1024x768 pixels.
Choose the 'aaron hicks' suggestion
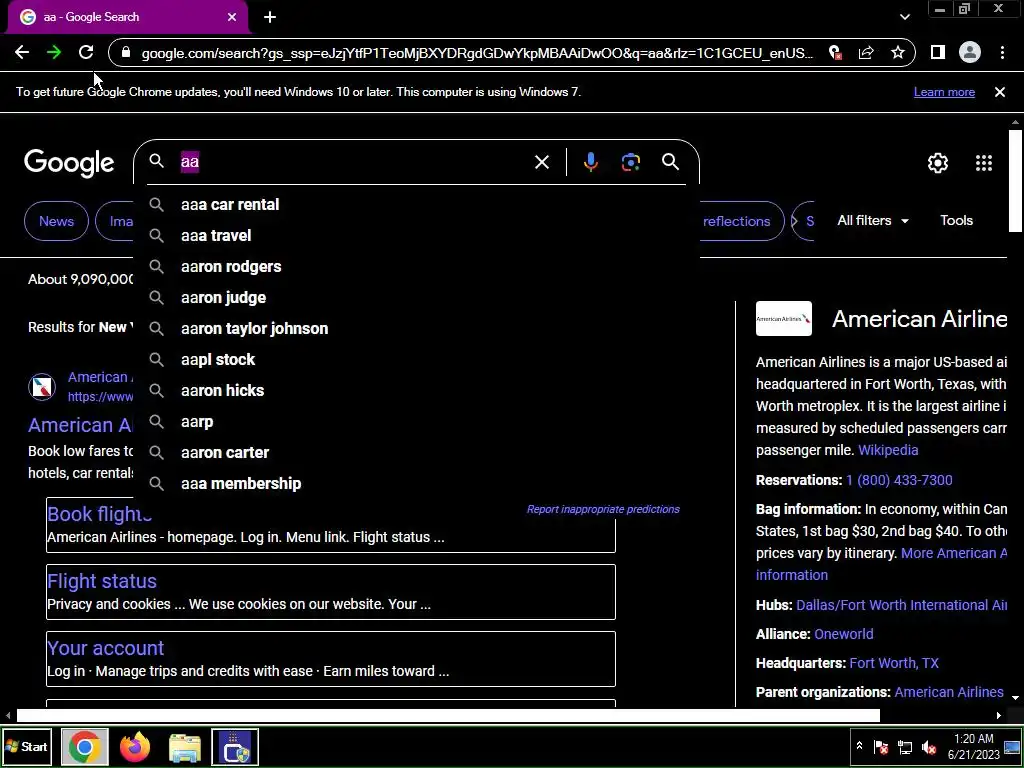coord(417,391)
